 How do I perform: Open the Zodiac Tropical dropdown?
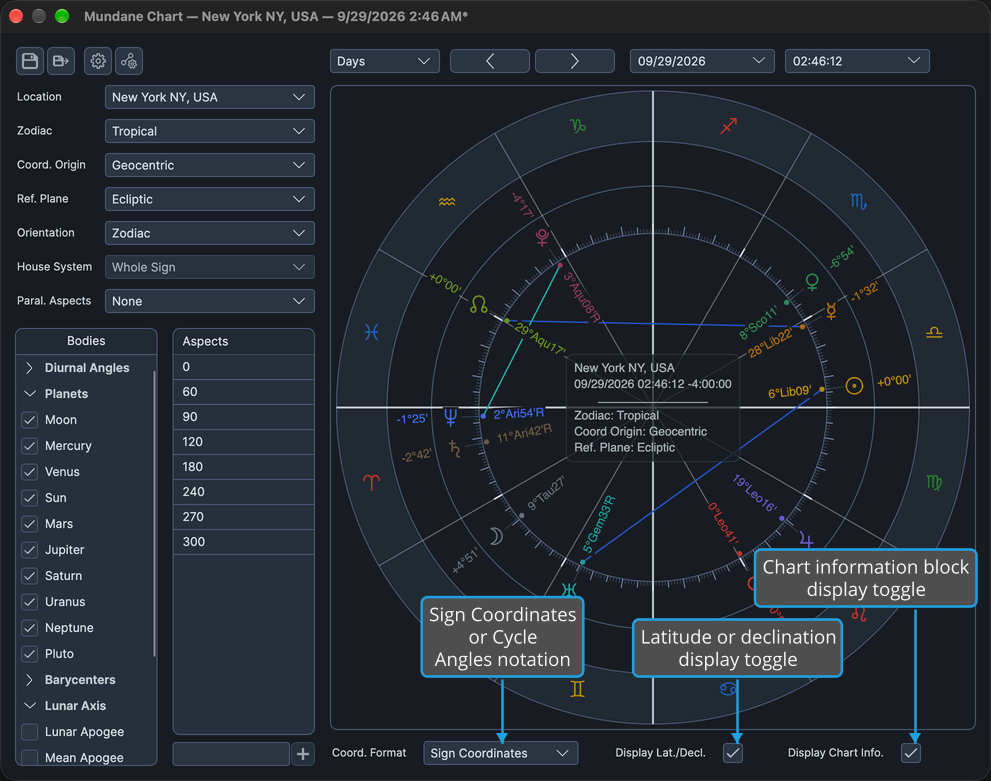209,131
